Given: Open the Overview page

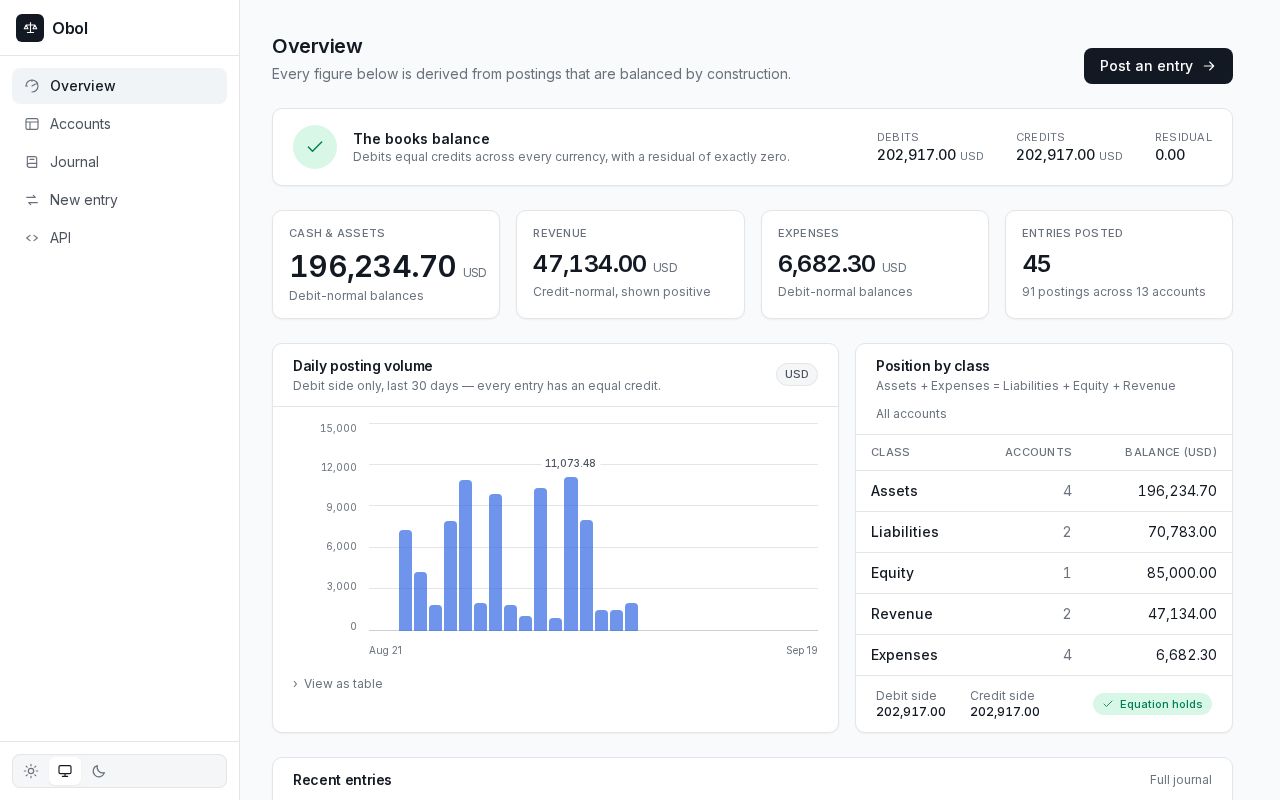Looking at the screenshot, I should [x=119, y=86].
